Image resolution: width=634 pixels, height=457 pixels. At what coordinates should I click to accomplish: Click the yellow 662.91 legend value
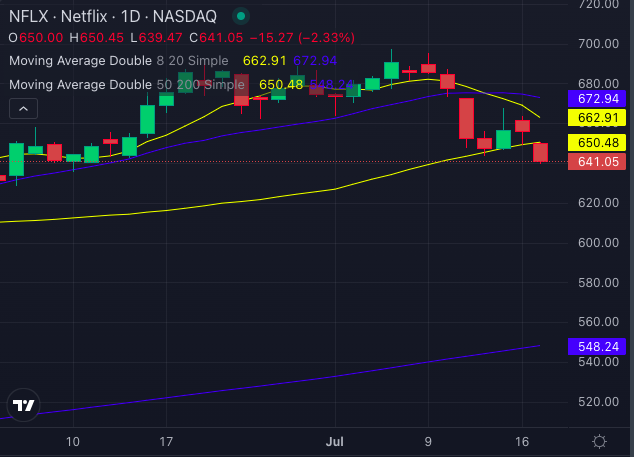tap(264, 61)
